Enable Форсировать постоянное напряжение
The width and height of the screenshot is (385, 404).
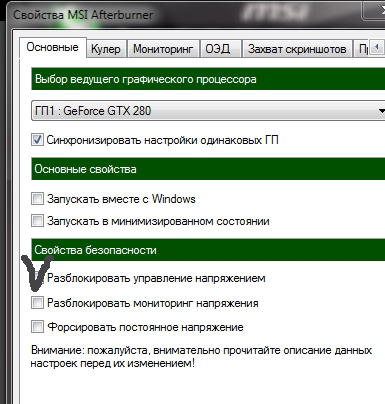pos(37,327)
